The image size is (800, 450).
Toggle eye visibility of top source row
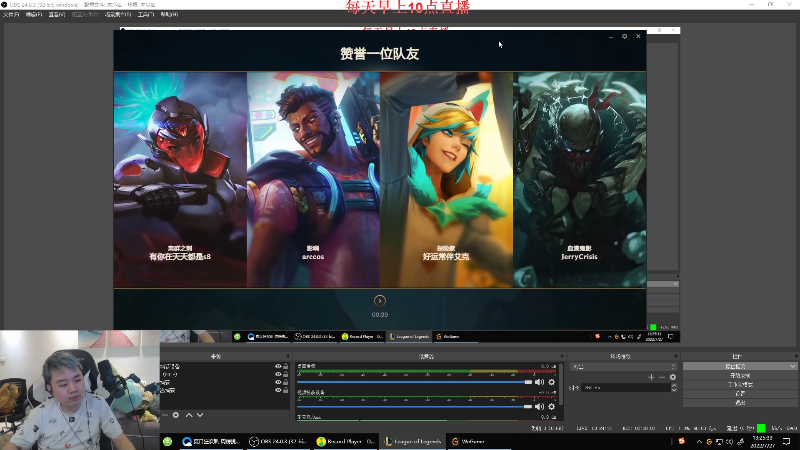pos(278,366)
